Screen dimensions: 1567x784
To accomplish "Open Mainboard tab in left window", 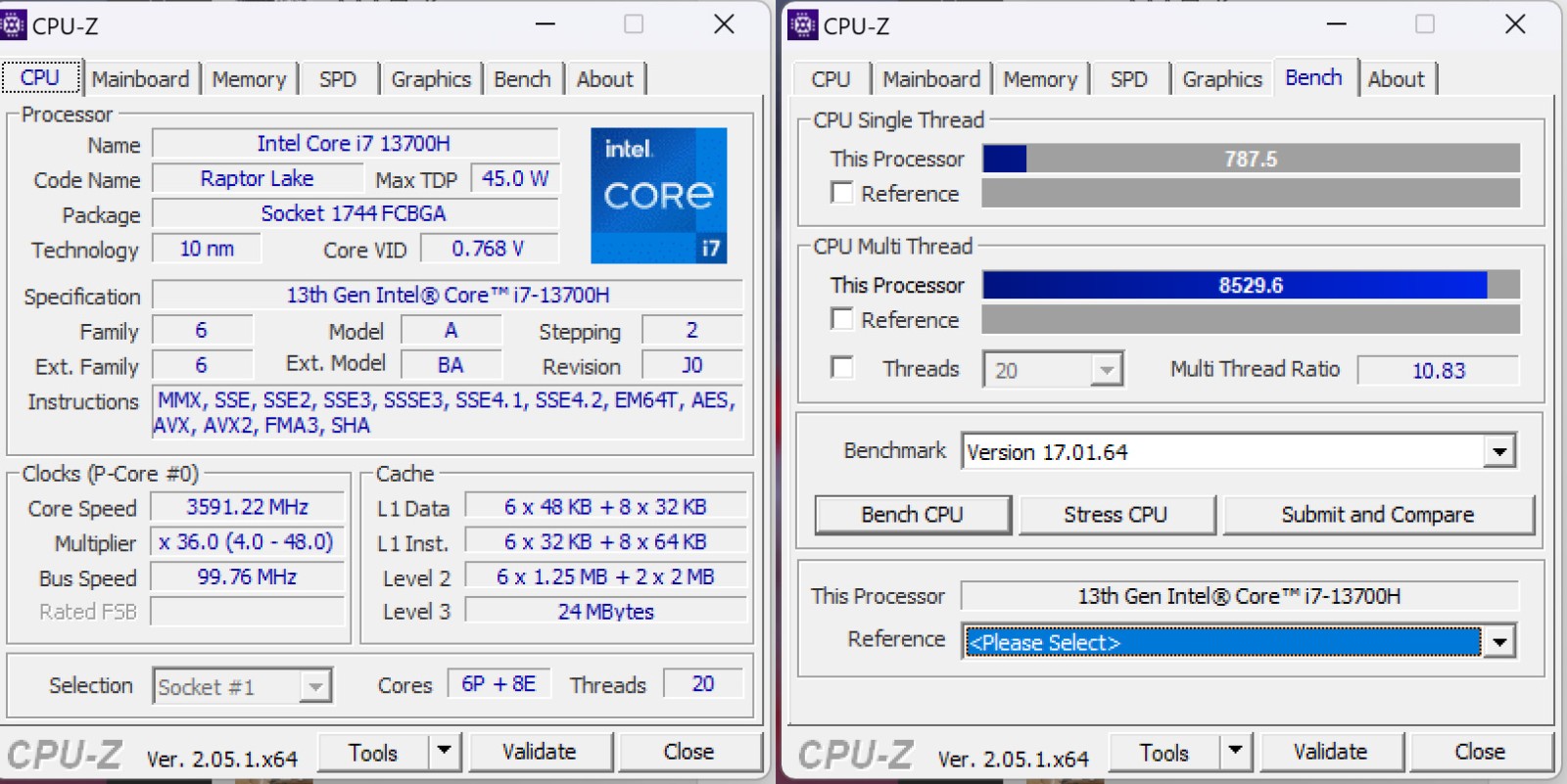I will click(x=140, y=79).
